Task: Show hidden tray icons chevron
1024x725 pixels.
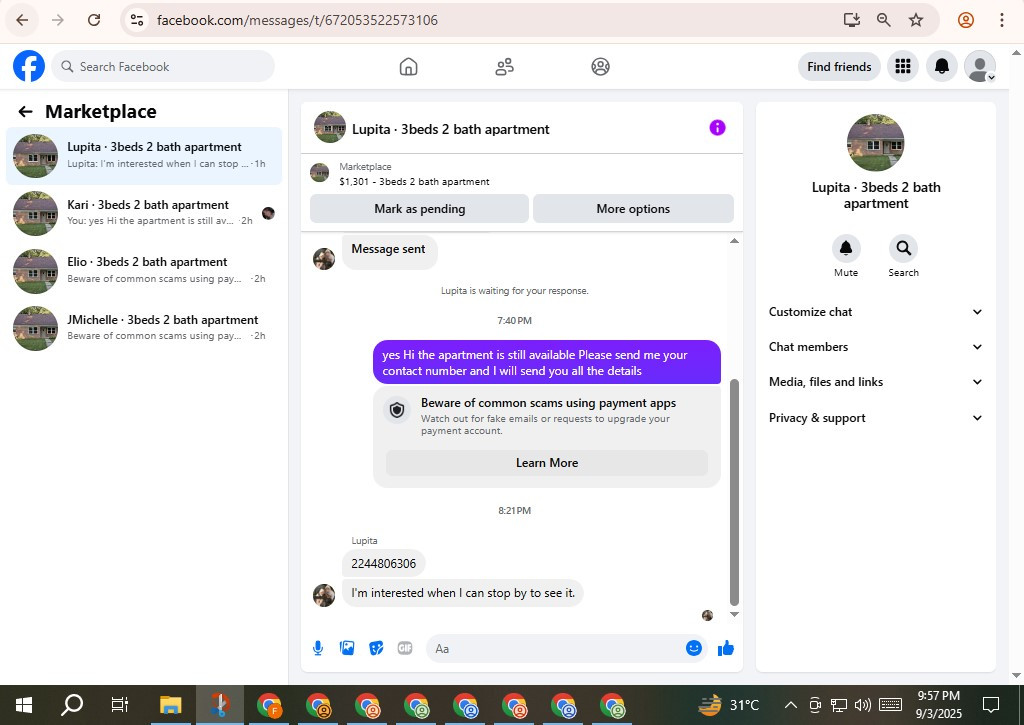Action: [x=790, y=705]
